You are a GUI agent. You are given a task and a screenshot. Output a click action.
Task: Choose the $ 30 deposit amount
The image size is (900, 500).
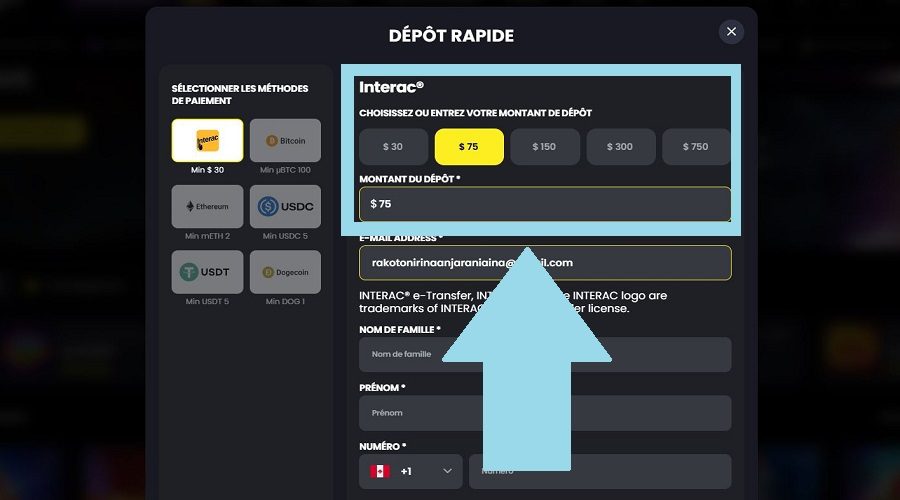pos(393,147)
